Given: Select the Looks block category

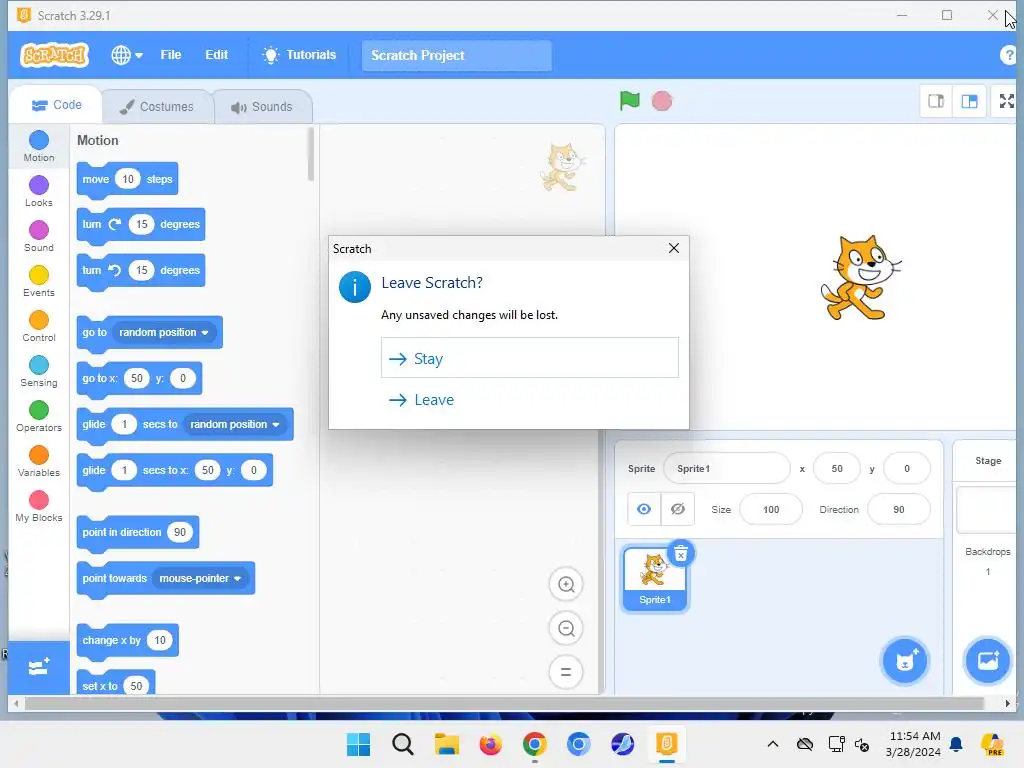Looking at the screenshot, I should point(39,191).
